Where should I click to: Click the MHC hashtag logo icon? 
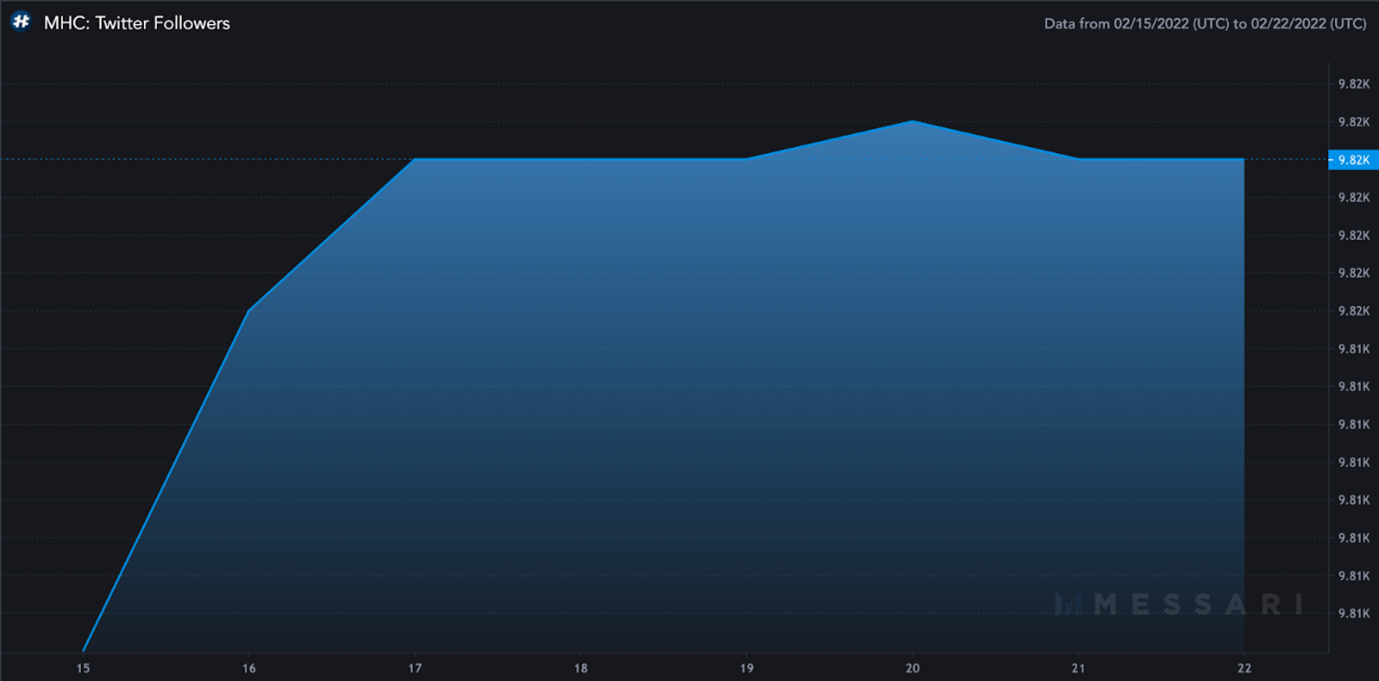point(21,22)
